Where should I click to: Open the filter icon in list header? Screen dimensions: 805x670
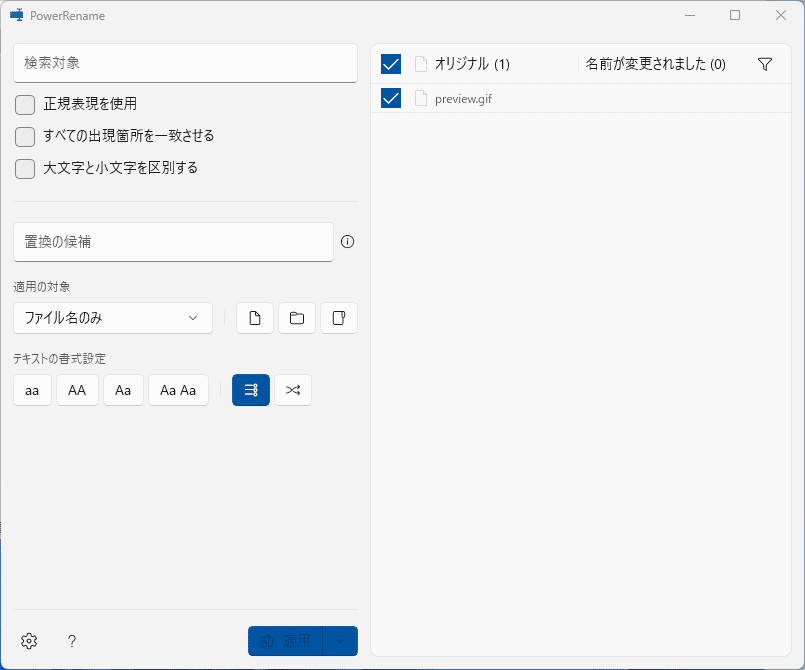click(x=765, y=64)
